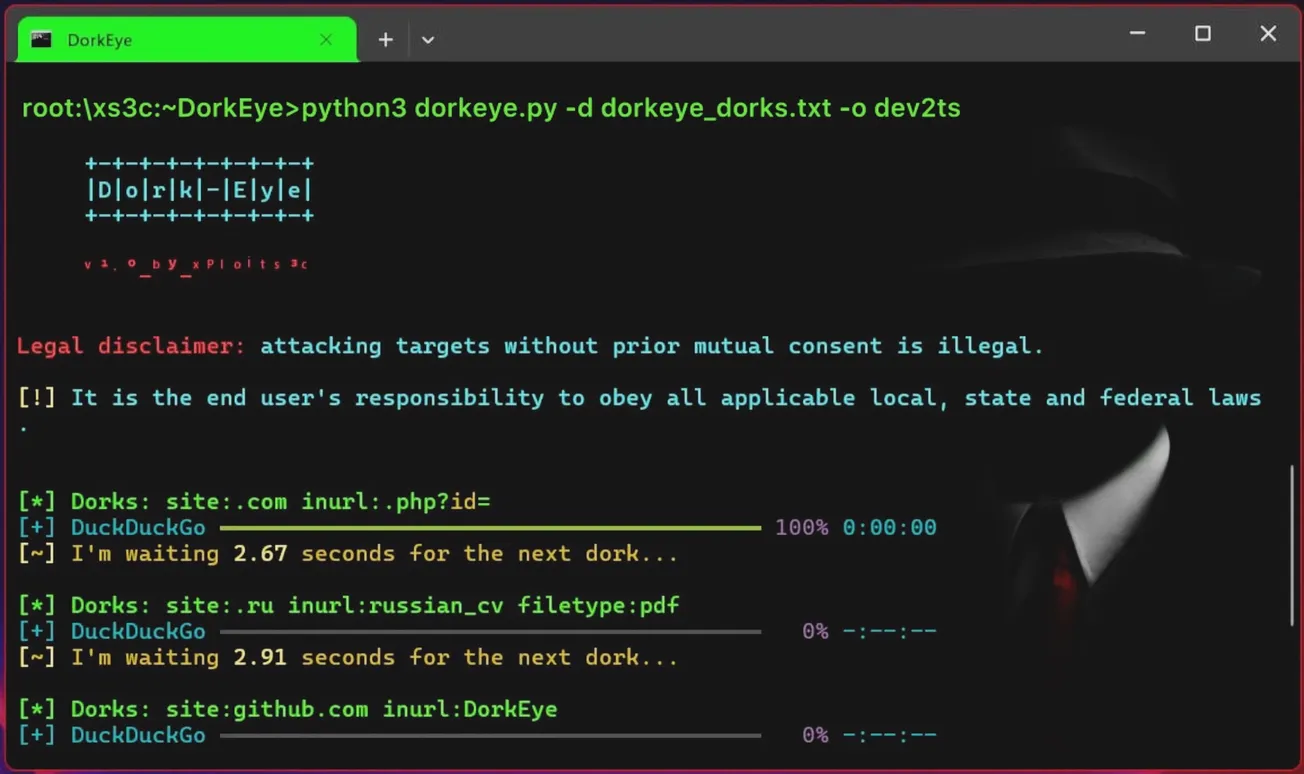
Task: Click the [~] waiting indicator symbol
Action: point(36,553)
